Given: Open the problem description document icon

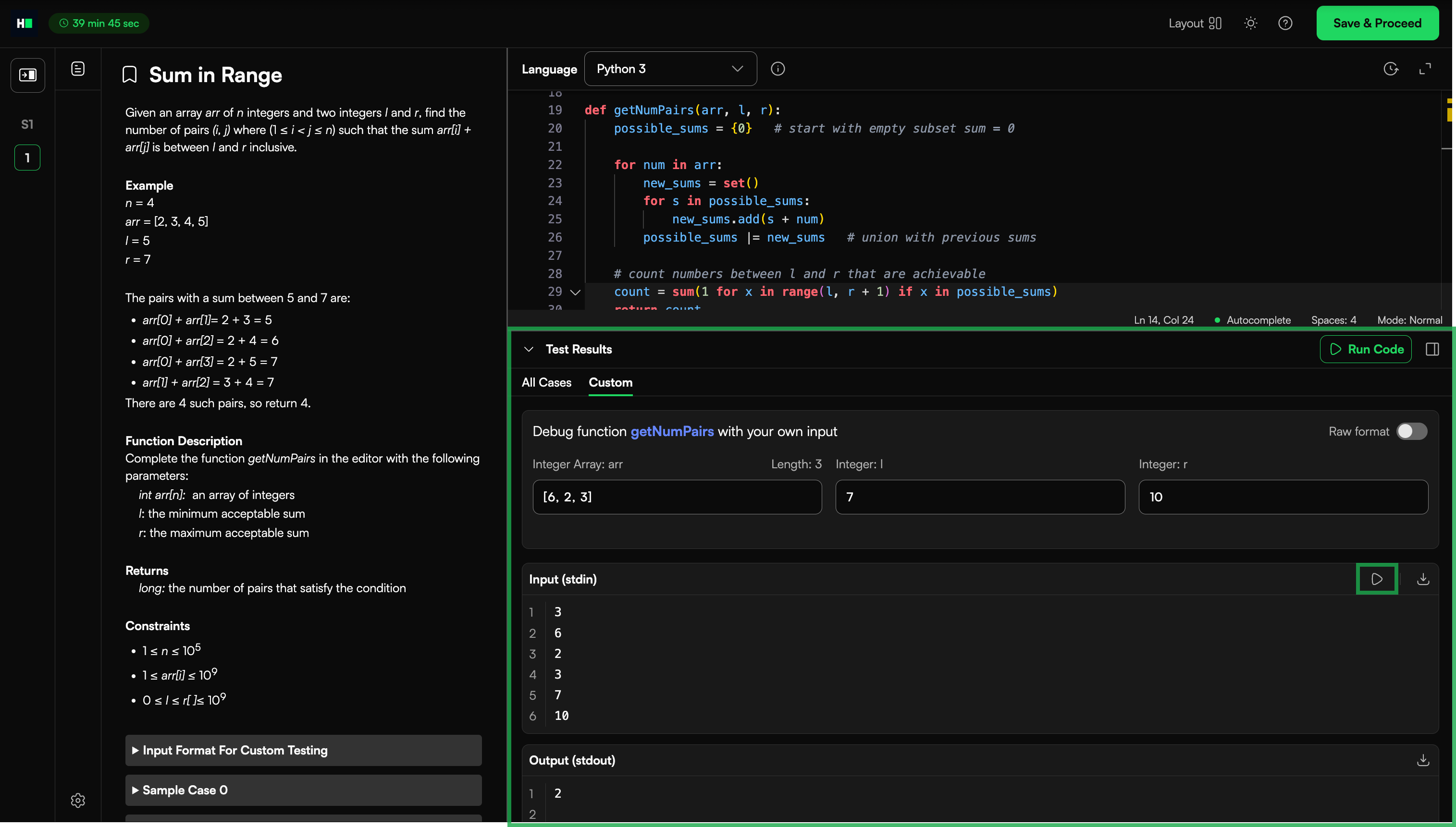Looking at the screenshot, I should pyautogui.click(x=78, y=69).
